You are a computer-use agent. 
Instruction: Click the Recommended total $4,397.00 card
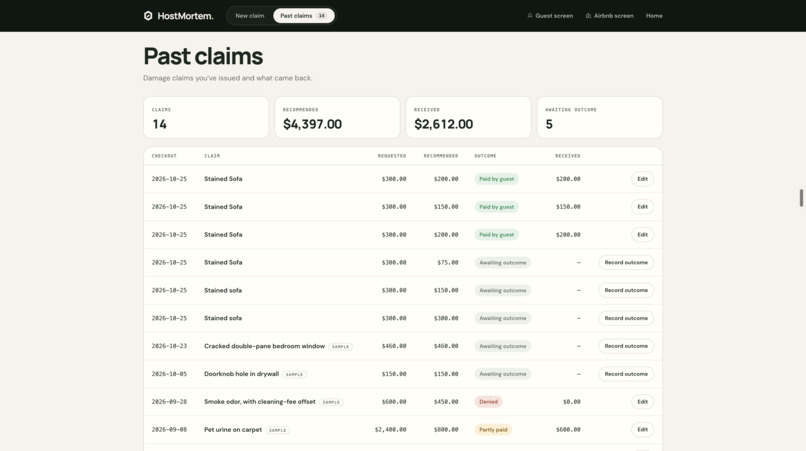pos(337,117)
